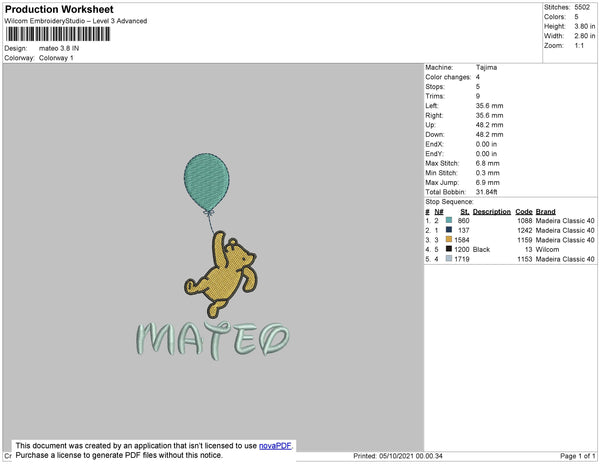Viewport: 600px width, 464px height.
Task: Click the Stop Sequence heading
Action: (449, 202)
